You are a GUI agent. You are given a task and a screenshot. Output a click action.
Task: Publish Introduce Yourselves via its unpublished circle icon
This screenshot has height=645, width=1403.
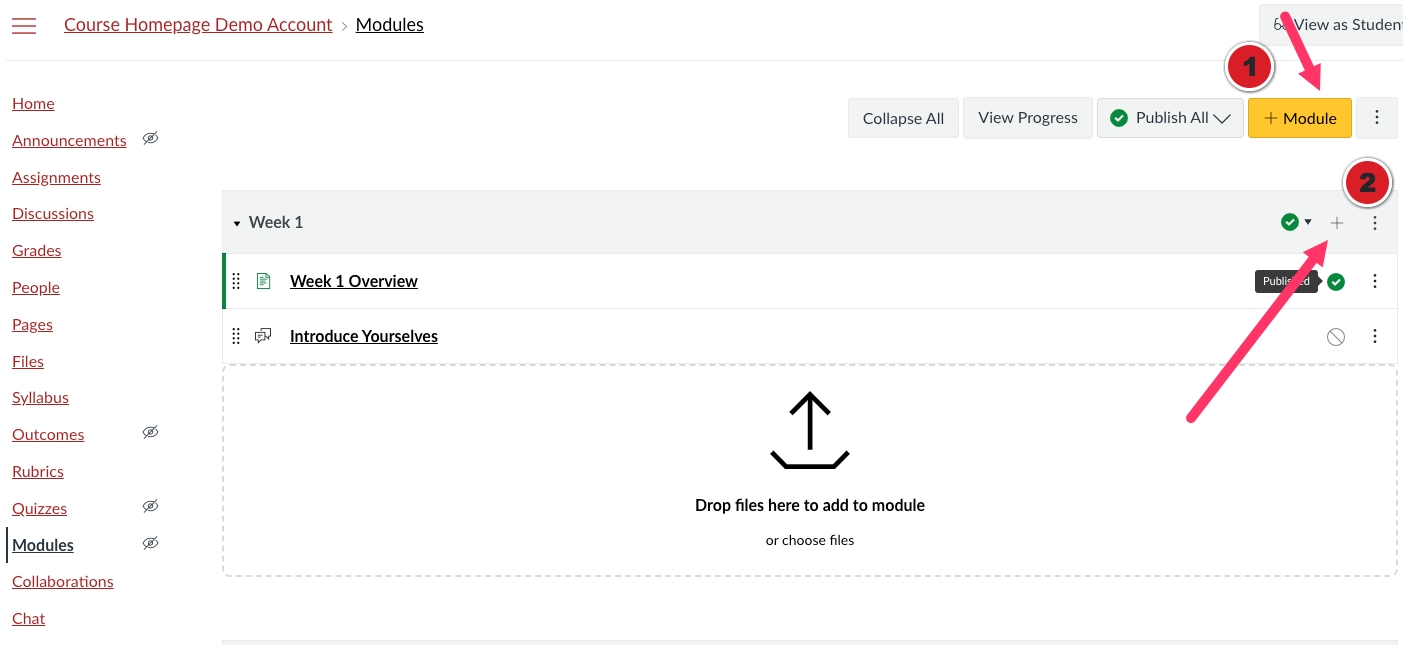pos(1336,336)
